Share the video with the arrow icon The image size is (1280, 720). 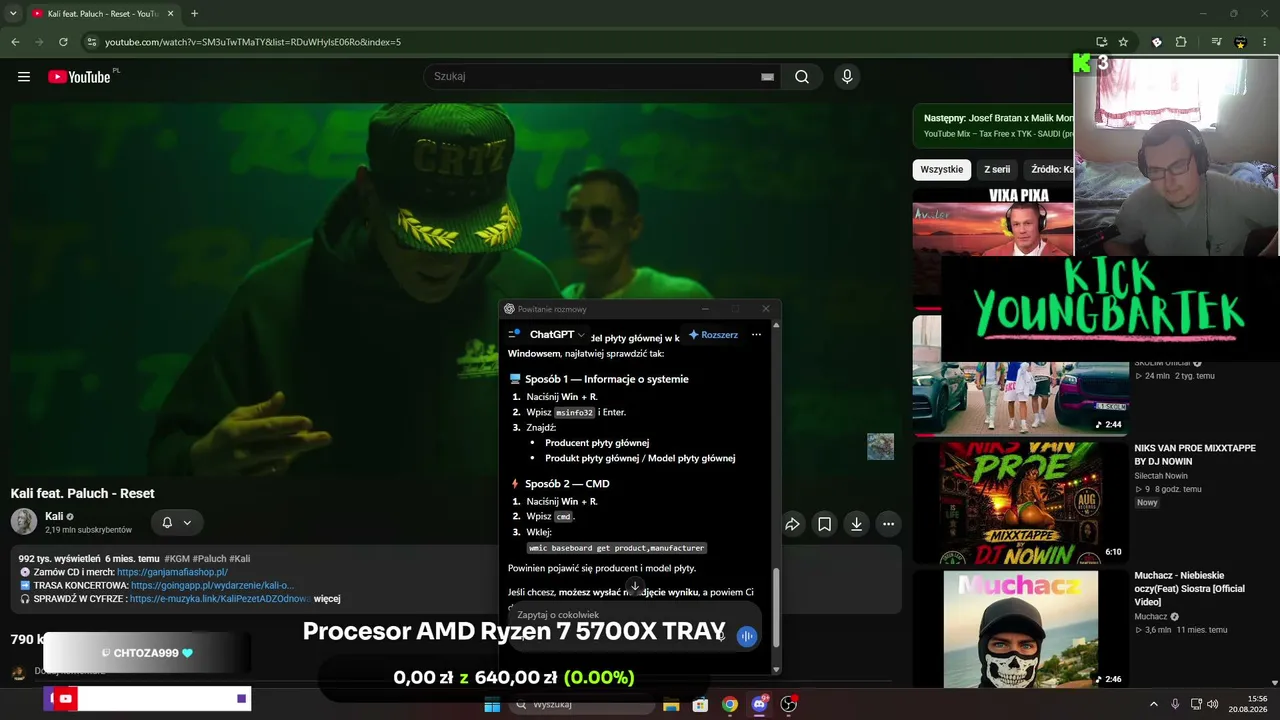(792, 523)
